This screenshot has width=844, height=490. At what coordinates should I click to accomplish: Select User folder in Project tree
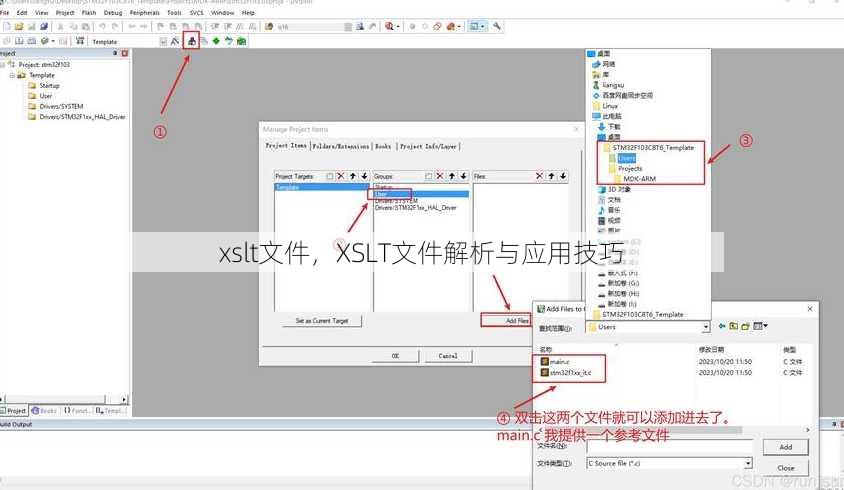coord(40,96)
